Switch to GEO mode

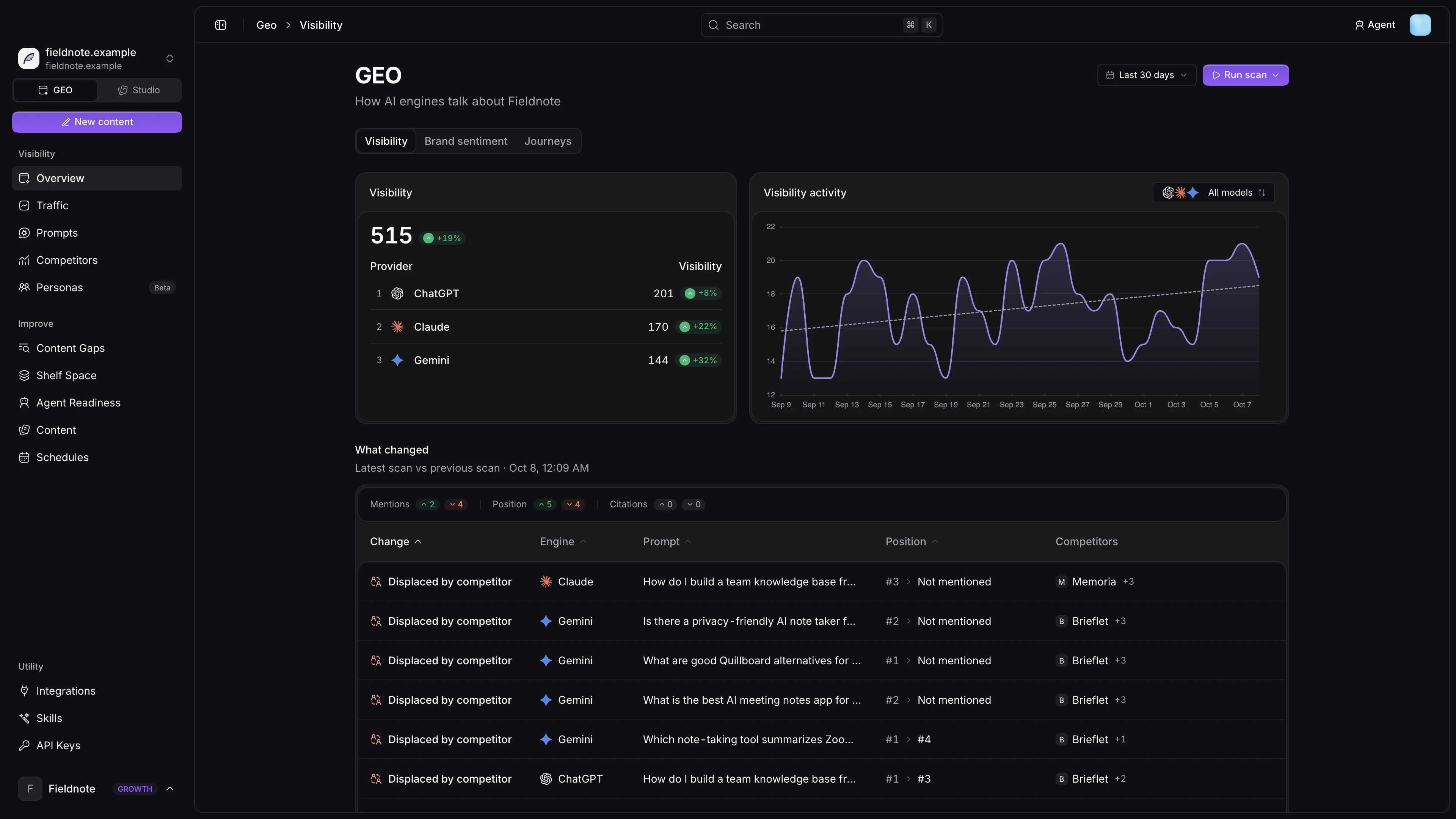(55, 91)
